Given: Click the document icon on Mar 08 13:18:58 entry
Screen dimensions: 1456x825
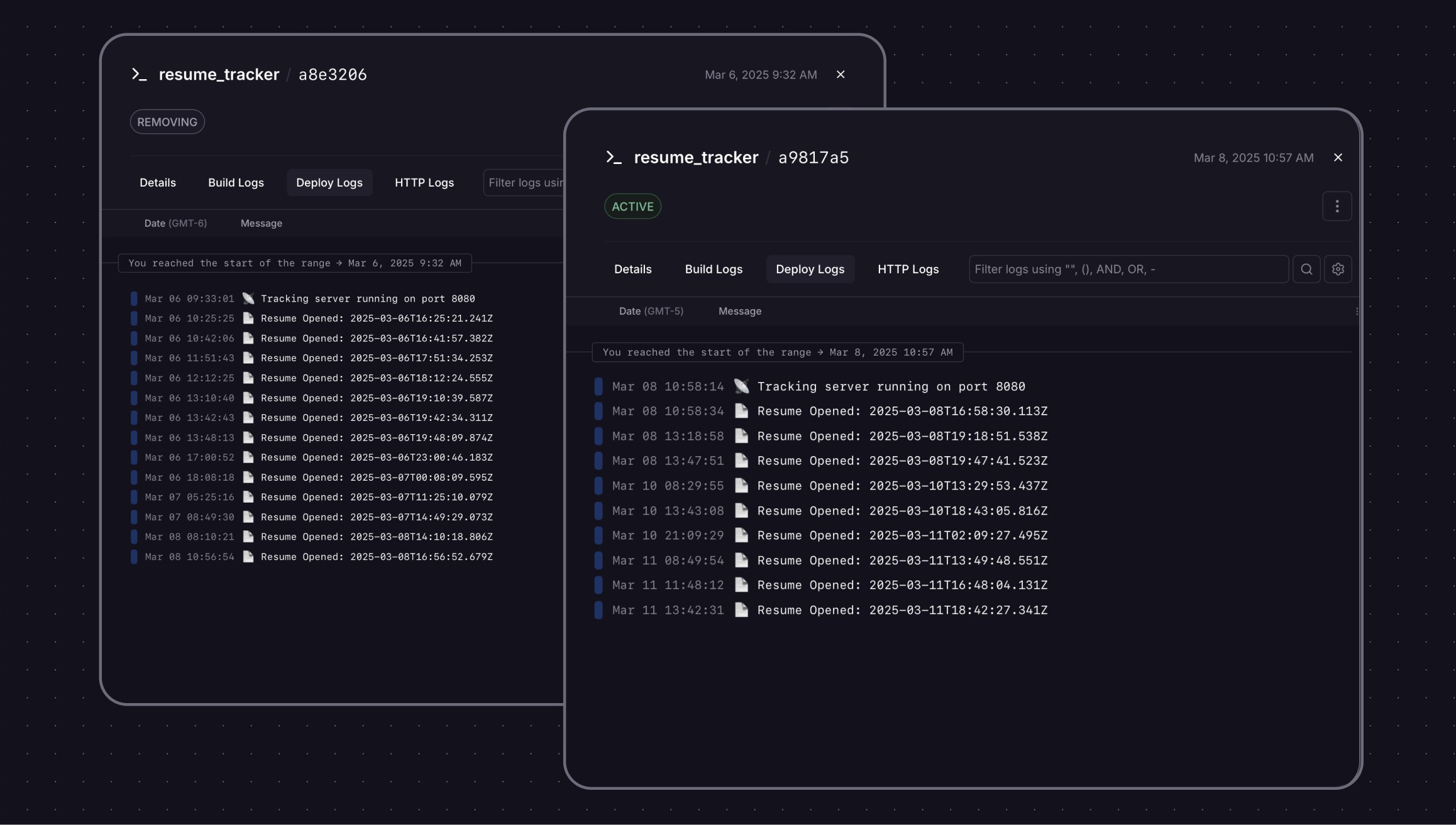Looking at the screenshot, I should point(741,436).
